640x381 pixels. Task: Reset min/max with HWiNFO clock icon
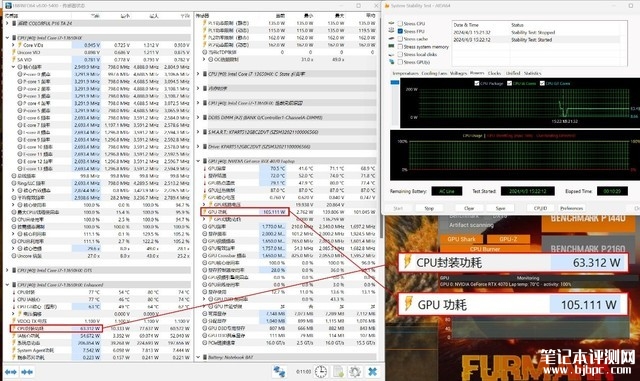click(x=321, y=372)
